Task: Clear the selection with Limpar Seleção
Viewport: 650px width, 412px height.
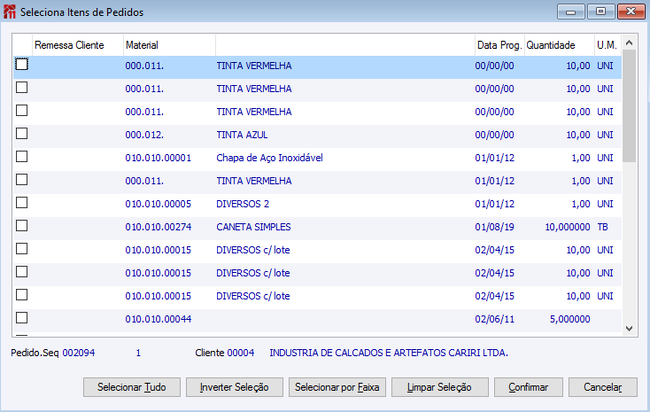Action: (439, 387)
